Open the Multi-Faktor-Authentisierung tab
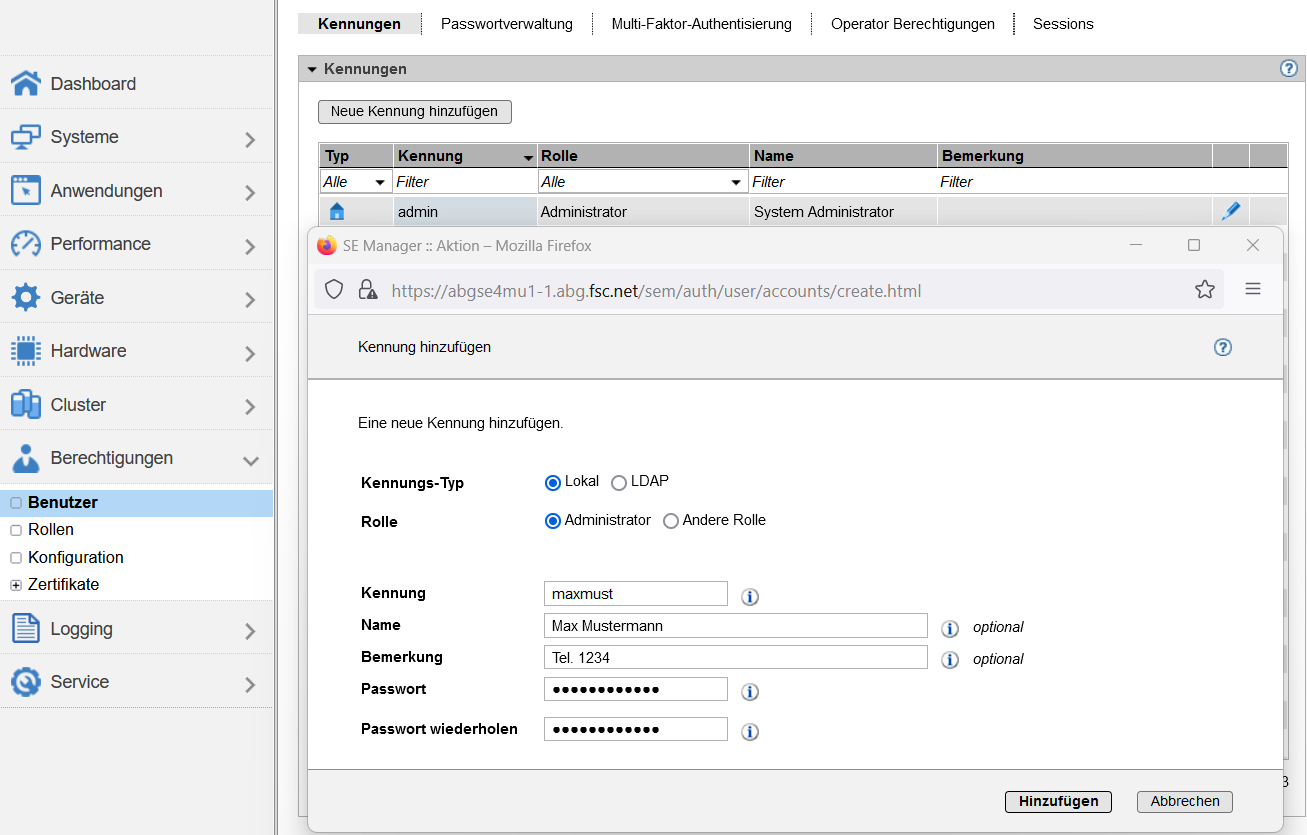Image resolution: width=1307 pixels, height=835 pixels. click(701, 24)
